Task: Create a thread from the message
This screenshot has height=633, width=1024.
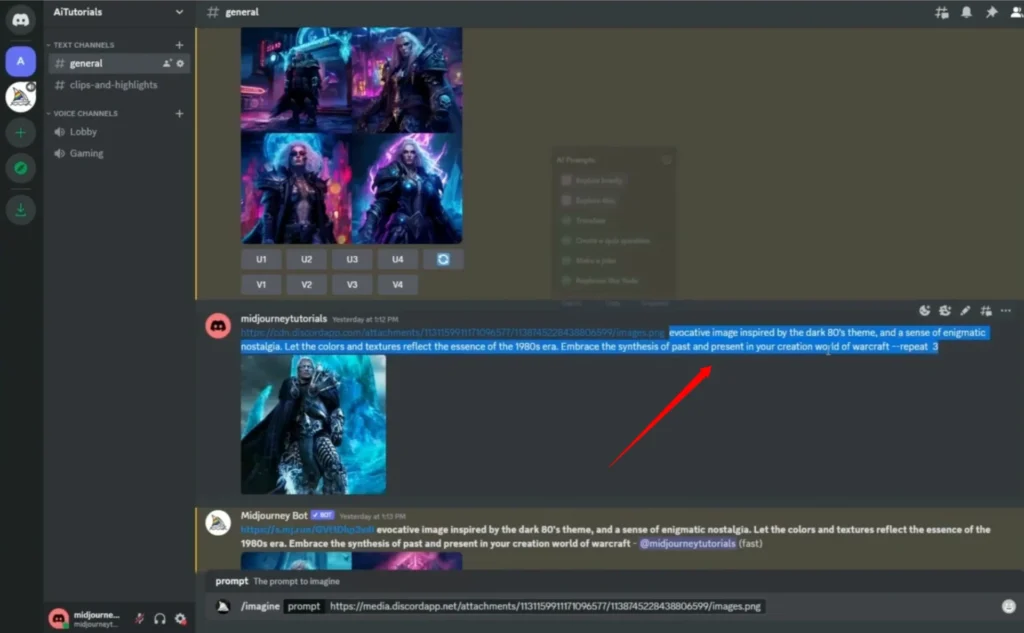Action: pyautogui.click(x=985, y=311)
